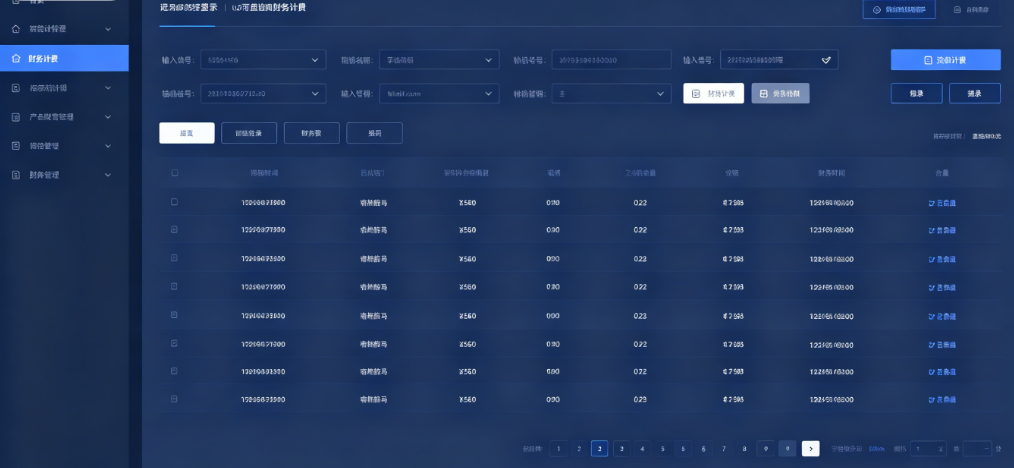Click the gray button beside the white 财务计费 button
Screen dimensions: 1014x468
click(x=780, y=94)
